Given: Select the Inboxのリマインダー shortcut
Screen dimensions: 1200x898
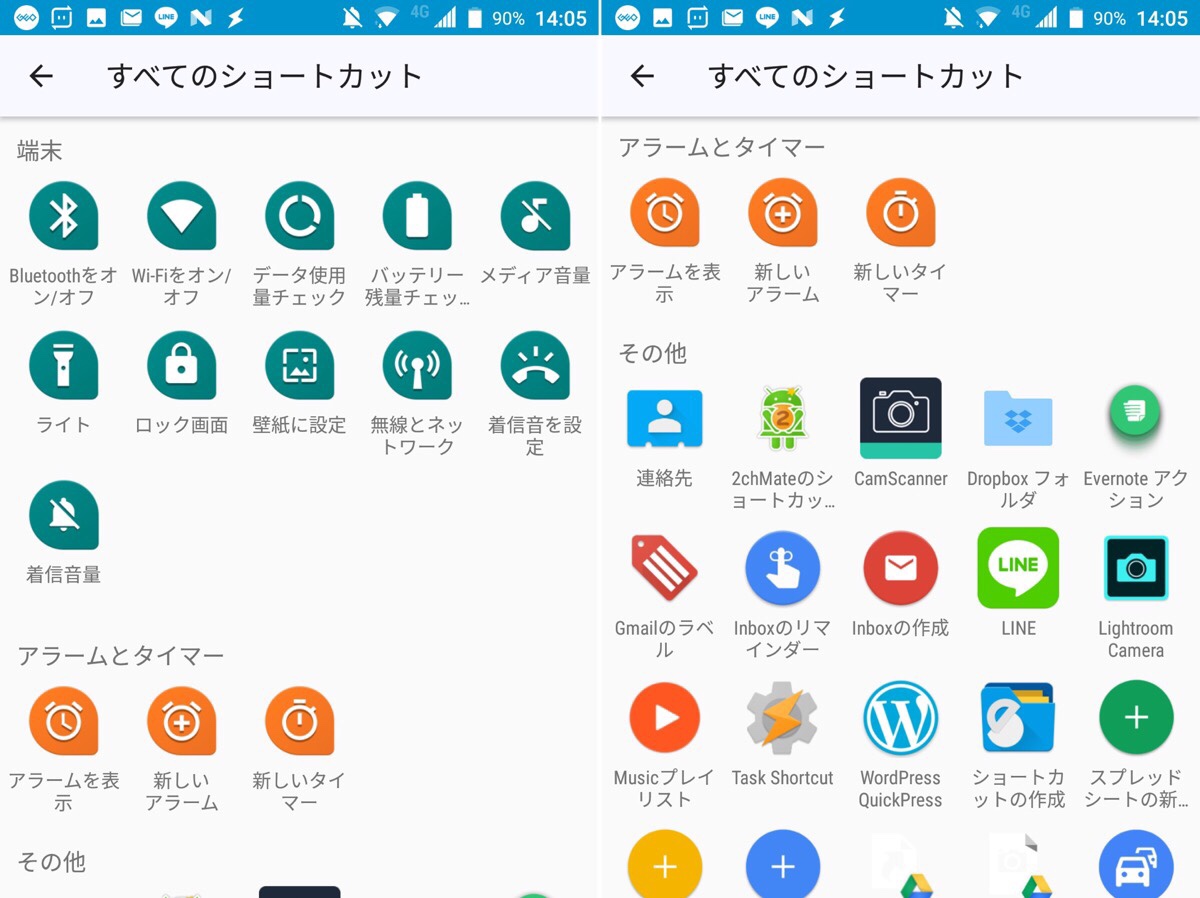Looking at the screenshot, I should pyautogui.click(x=783, y=568).
